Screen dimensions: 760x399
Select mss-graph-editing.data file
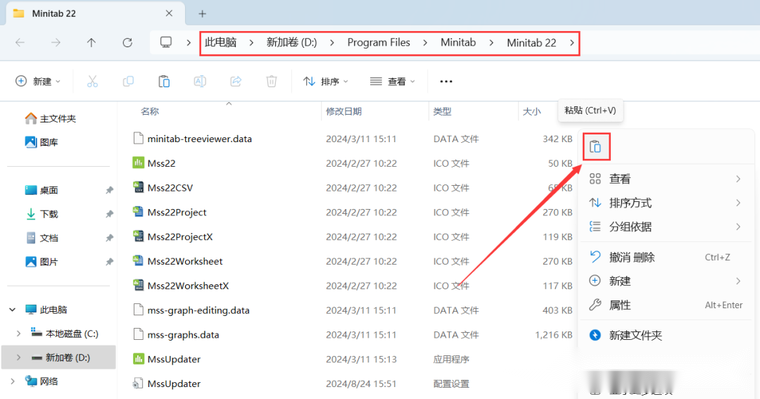pos(191,310)
